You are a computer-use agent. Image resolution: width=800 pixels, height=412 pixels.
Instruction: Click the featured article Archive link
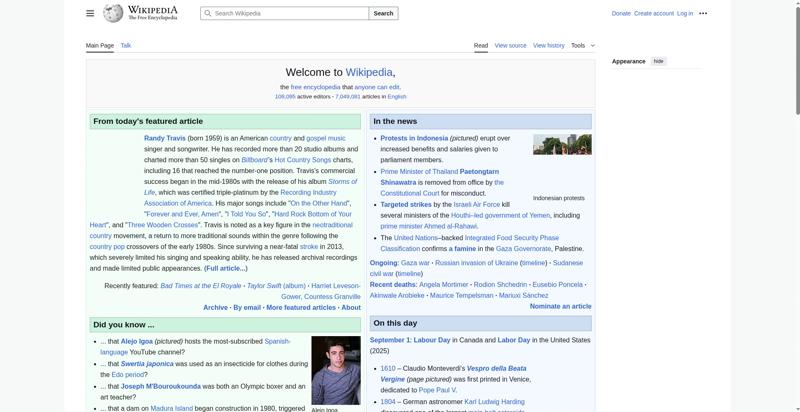click(x=215, y=307)
